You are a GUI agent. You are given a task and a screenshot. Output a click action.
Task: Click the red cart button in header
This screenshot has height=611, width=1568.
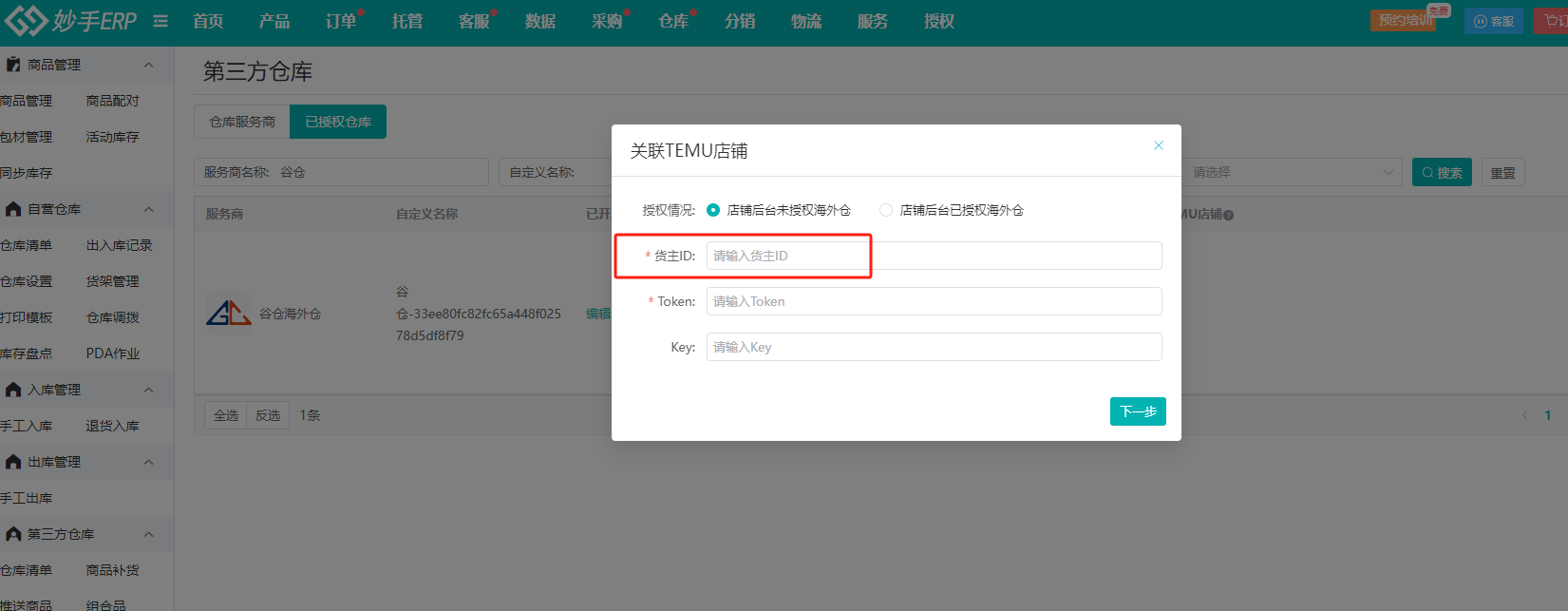pos(1552,21)
